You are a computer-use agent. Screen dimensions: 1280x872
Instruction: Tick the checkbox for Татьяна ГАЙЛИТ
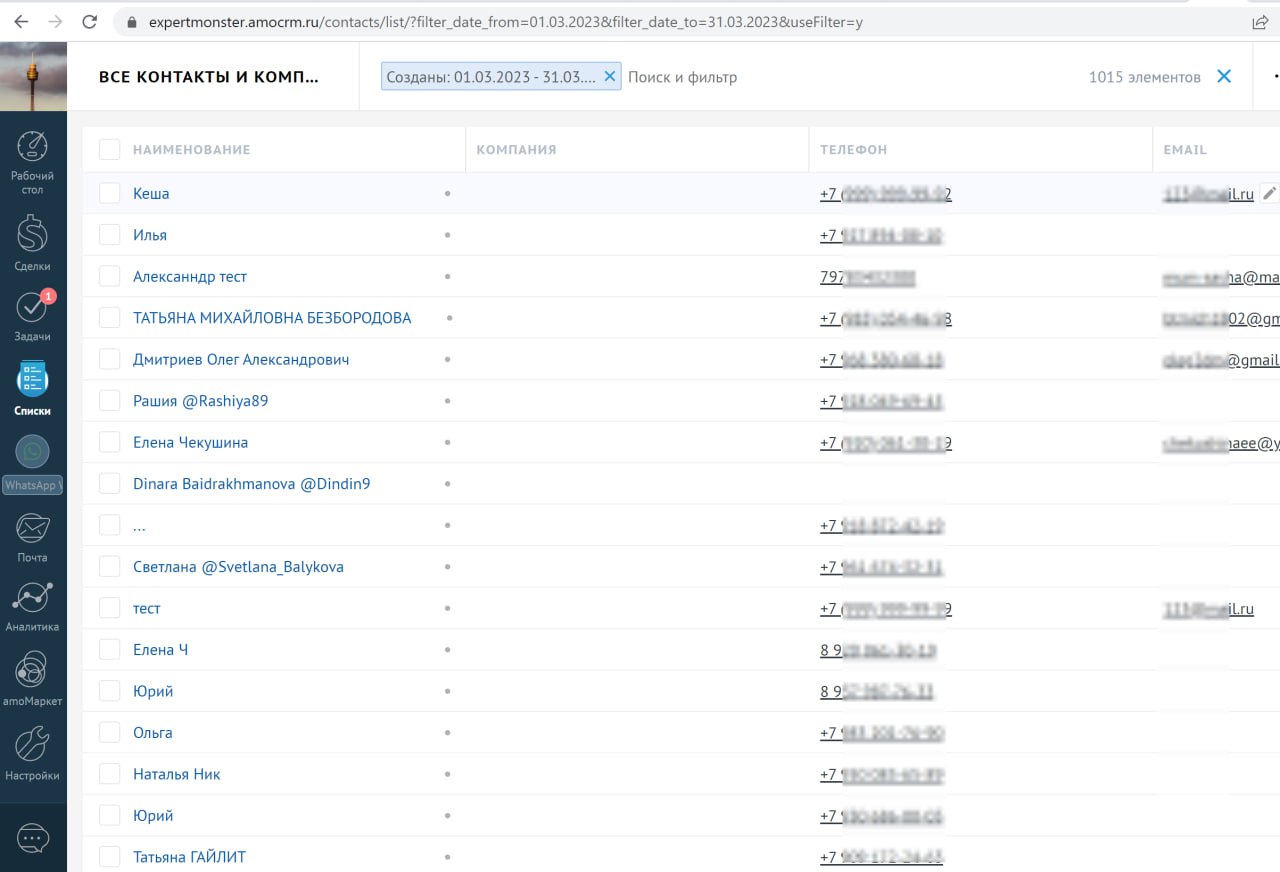pyautogui.click(x=109, y=857)
